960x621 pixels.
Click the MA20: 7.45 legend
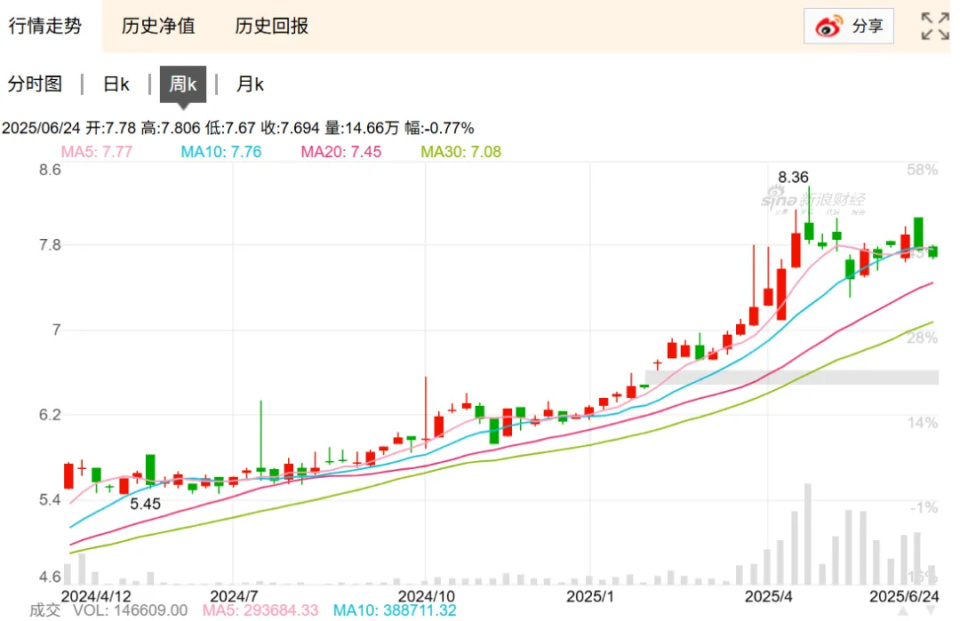point(341,151)
